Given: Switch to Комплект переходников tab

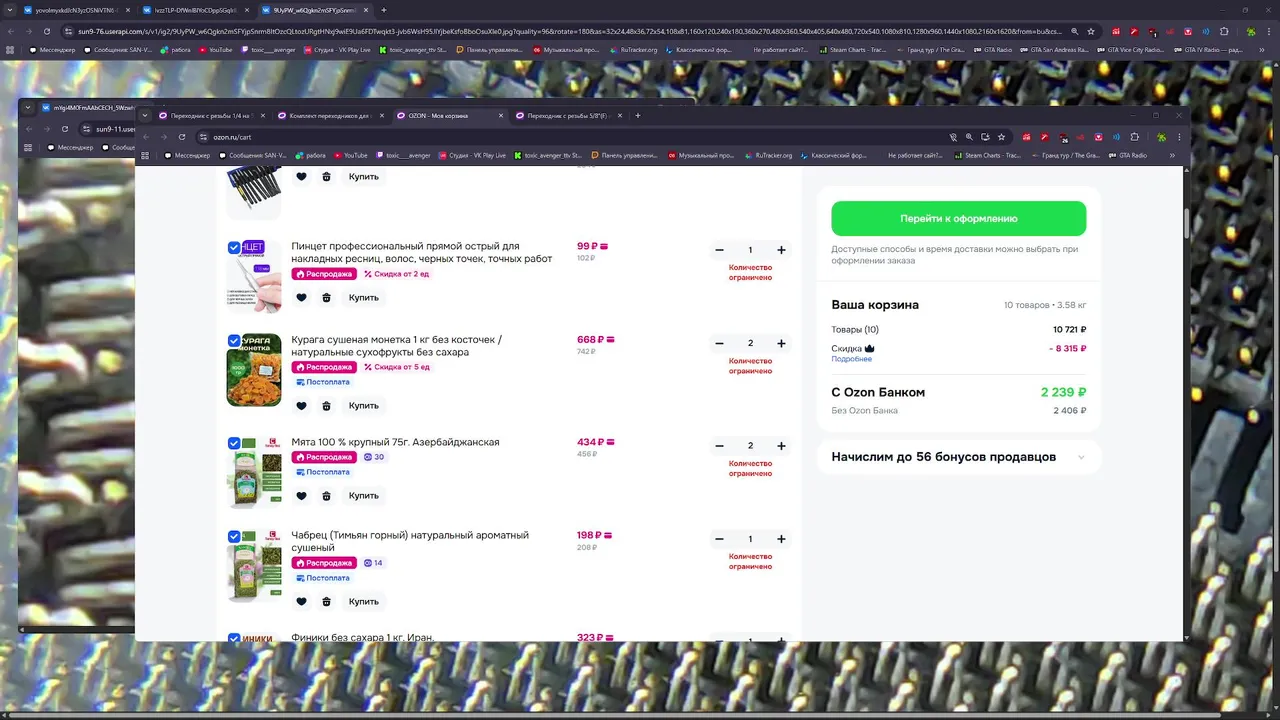Looking at the screenshot, I should (331, 116).
